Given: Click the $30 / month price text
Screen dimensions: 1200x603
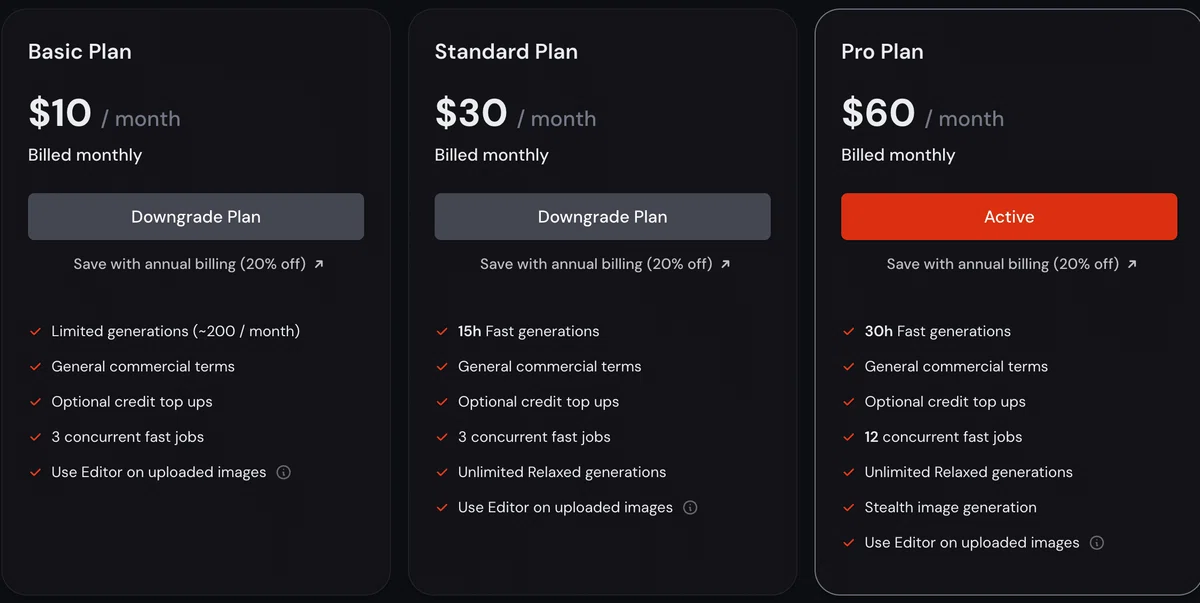Looking at the screenshot, I should [x=515, y=114].
